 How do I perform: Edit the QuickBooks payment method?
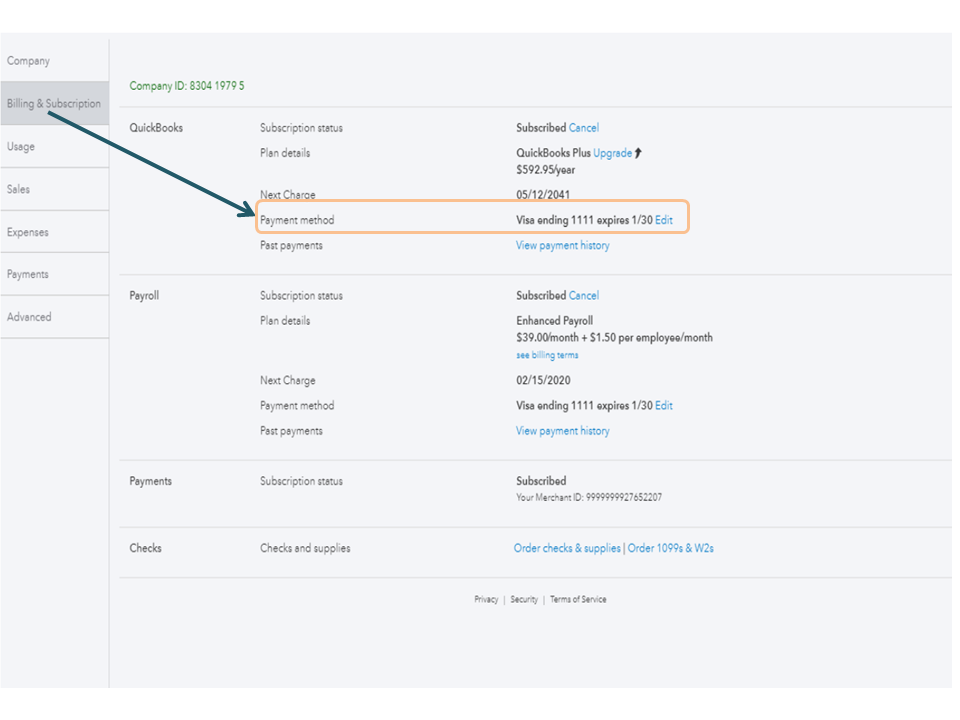pyautogui.click(x=664, y=220)
